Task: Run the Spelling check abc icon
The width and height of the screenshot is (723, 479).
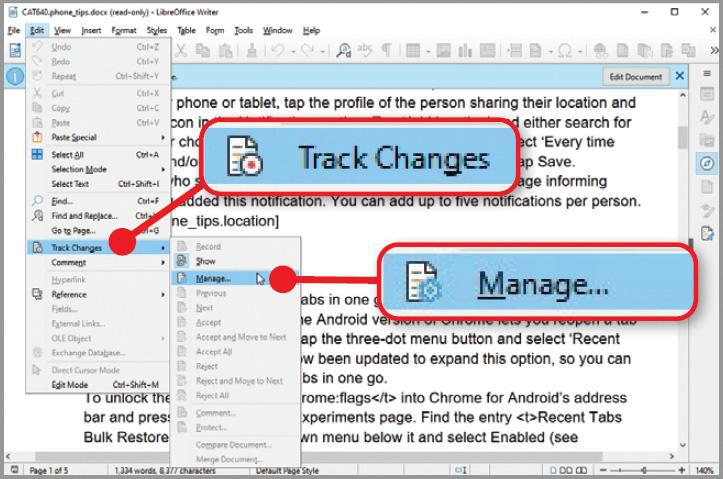Action: click(365, 50)
